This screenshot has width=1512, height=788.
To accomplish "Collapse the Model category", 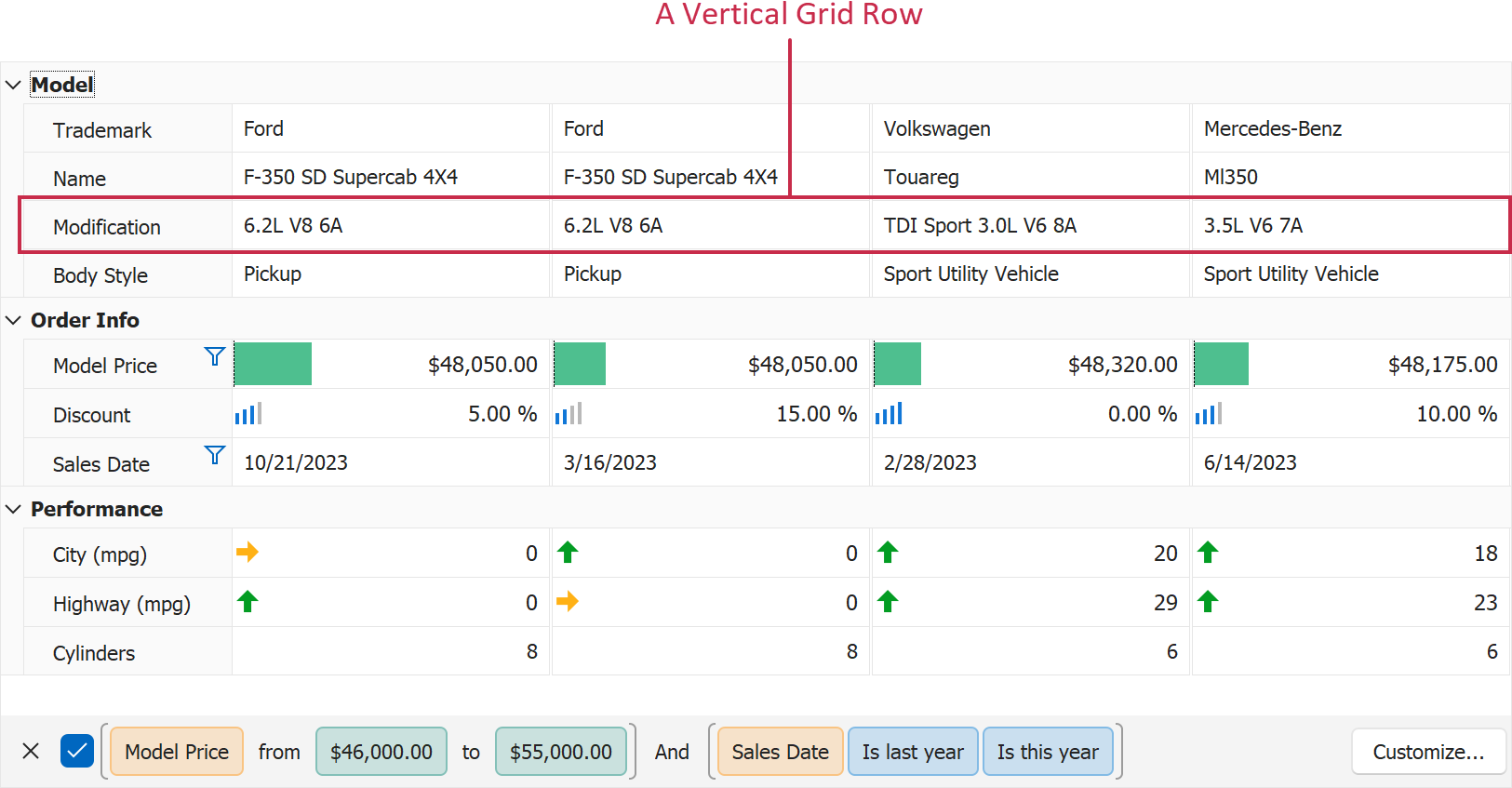I will click(x=14, y=85).
